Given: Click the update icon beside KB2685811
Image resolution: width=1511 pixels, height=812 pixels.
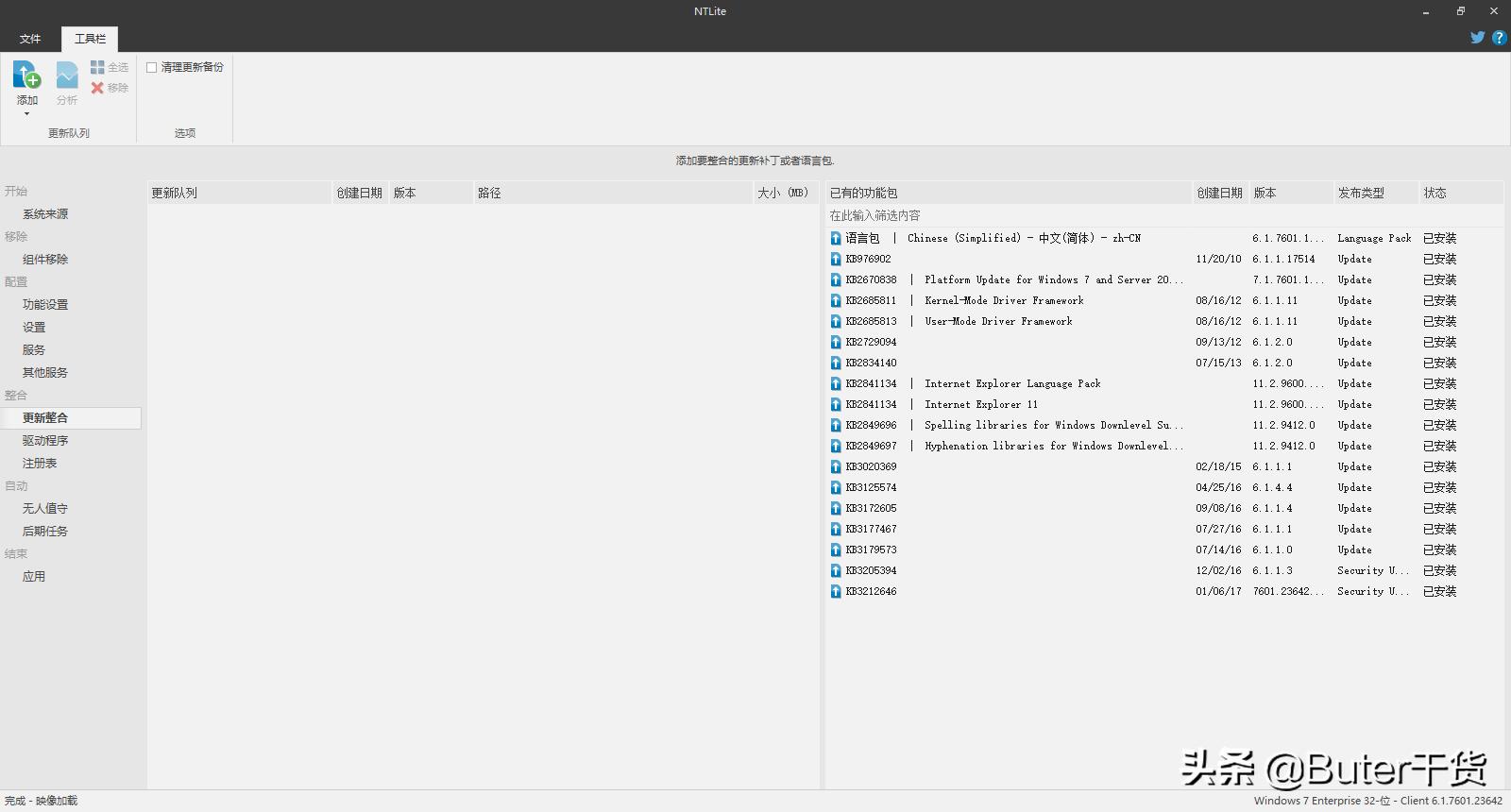Looking at the screenshot, I should [x=836, y=300].
